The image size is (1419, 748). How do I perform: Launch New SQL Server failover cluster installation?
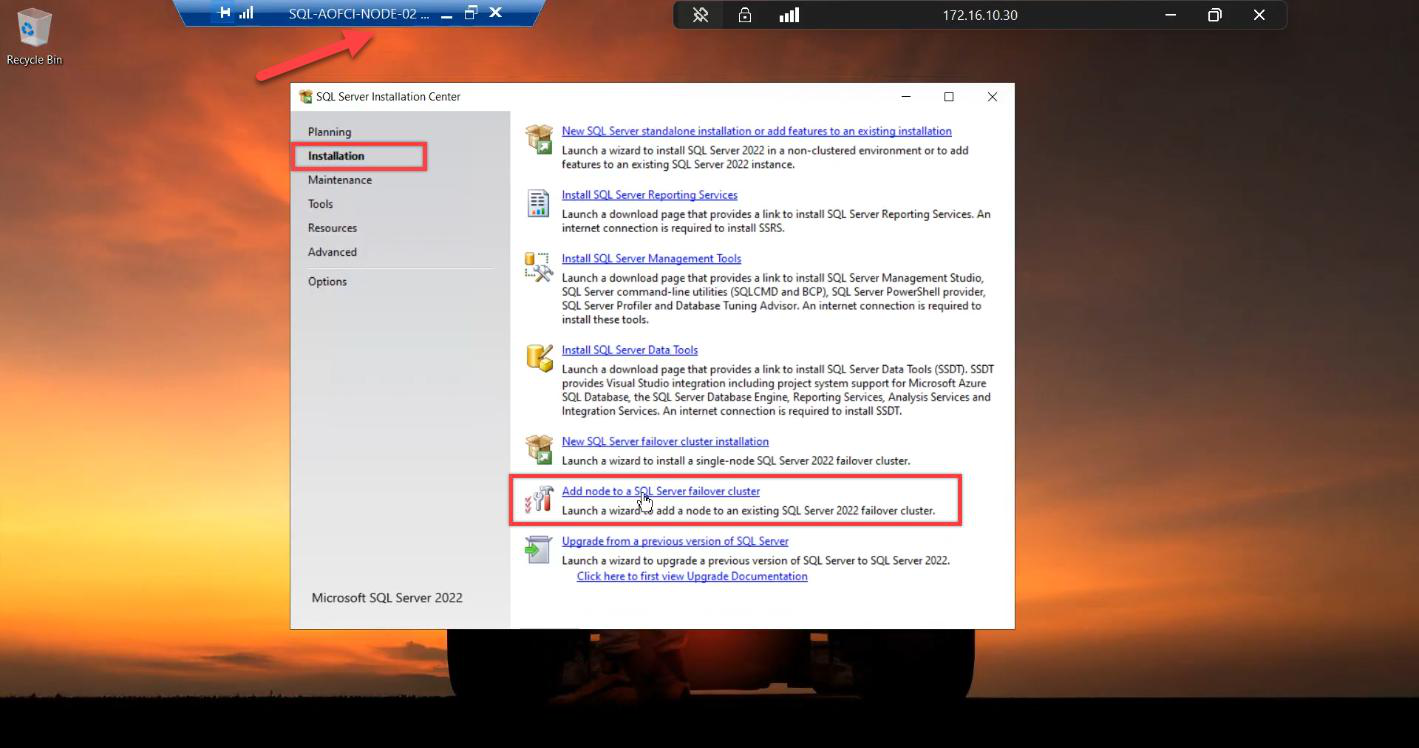665,441
